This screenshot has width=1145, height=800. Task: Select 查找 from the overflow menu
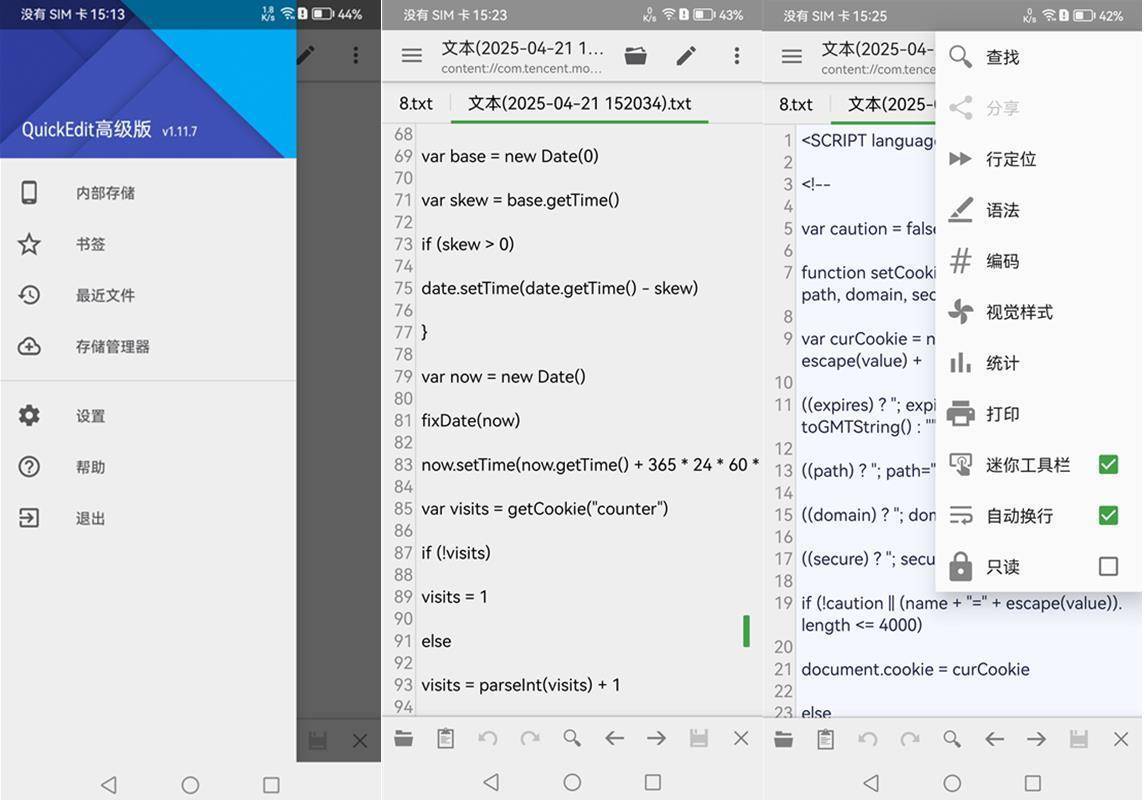point(1002,57)
